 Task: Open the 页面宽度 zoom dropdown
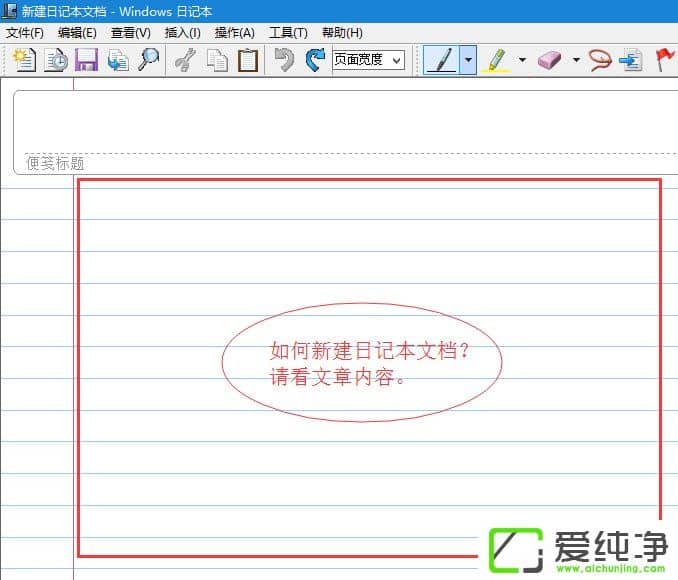pos(368,60)
